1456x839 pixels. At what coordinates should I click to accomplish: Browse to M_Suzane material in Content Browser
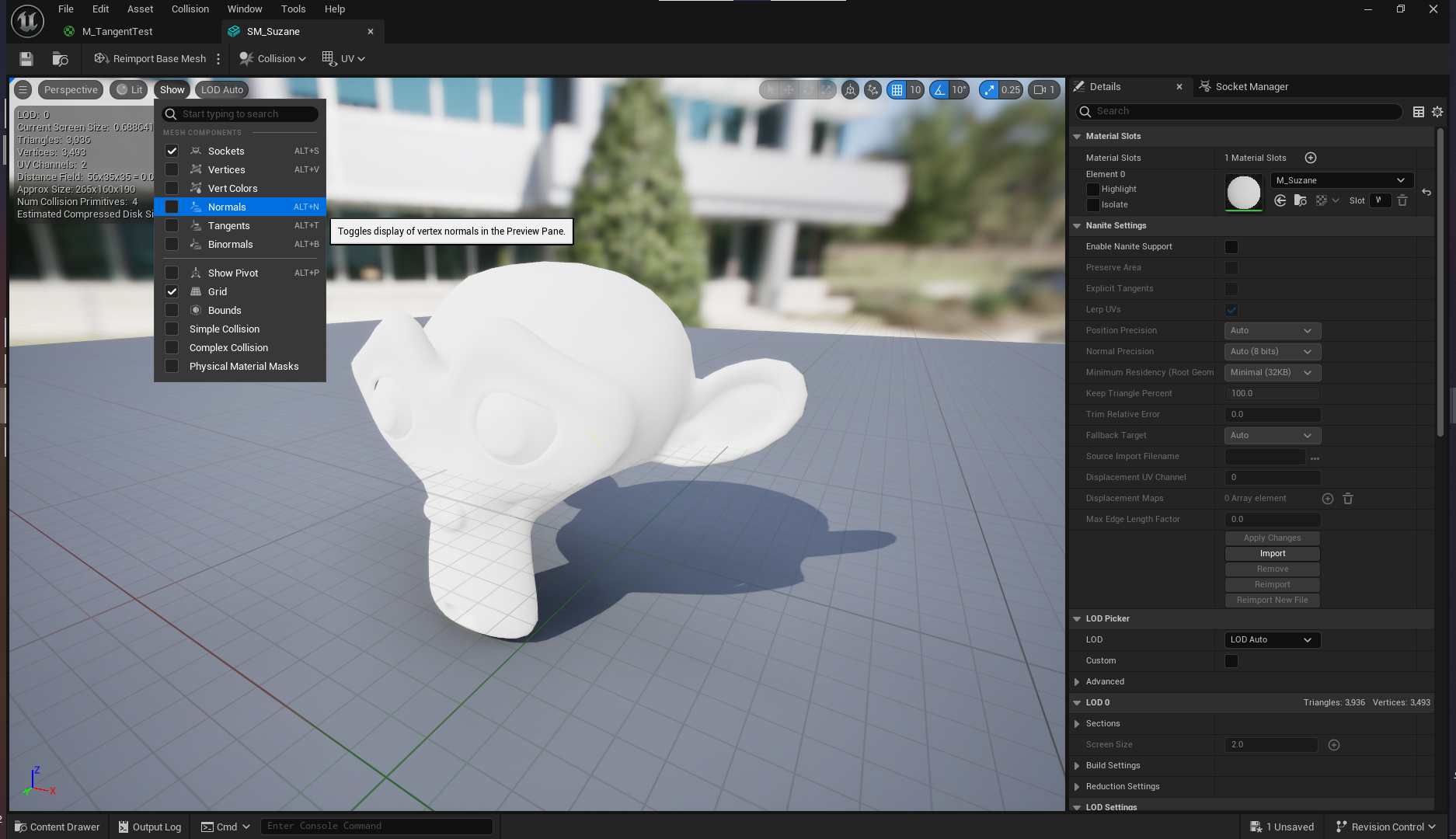click(x=1301, y=200)
